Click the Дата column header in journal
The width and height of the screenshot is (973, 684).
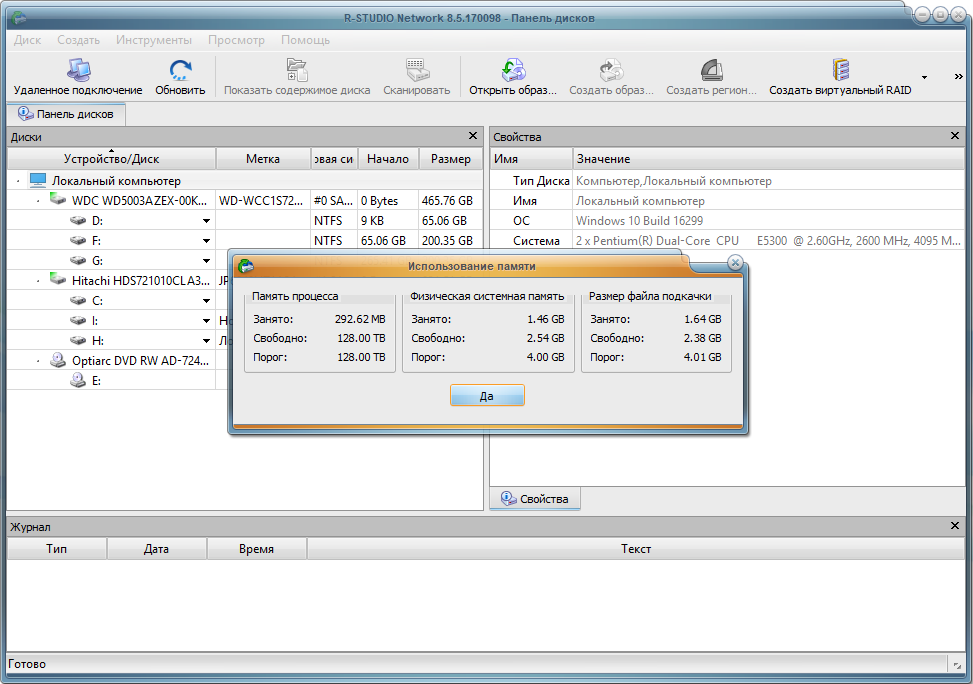tap(156, 549)
